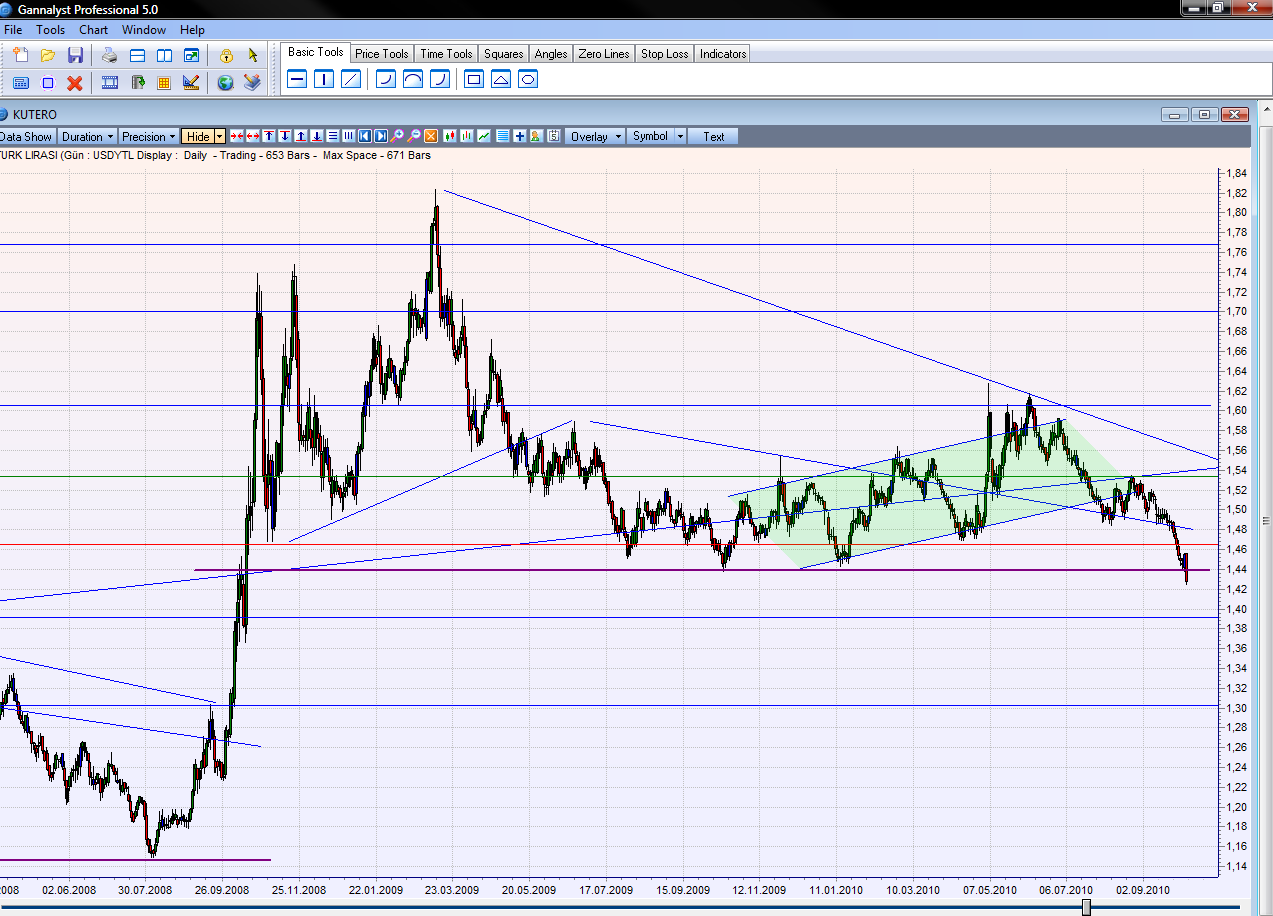
Task: Click the globe icon in toolbar
Action: [225, 83]
